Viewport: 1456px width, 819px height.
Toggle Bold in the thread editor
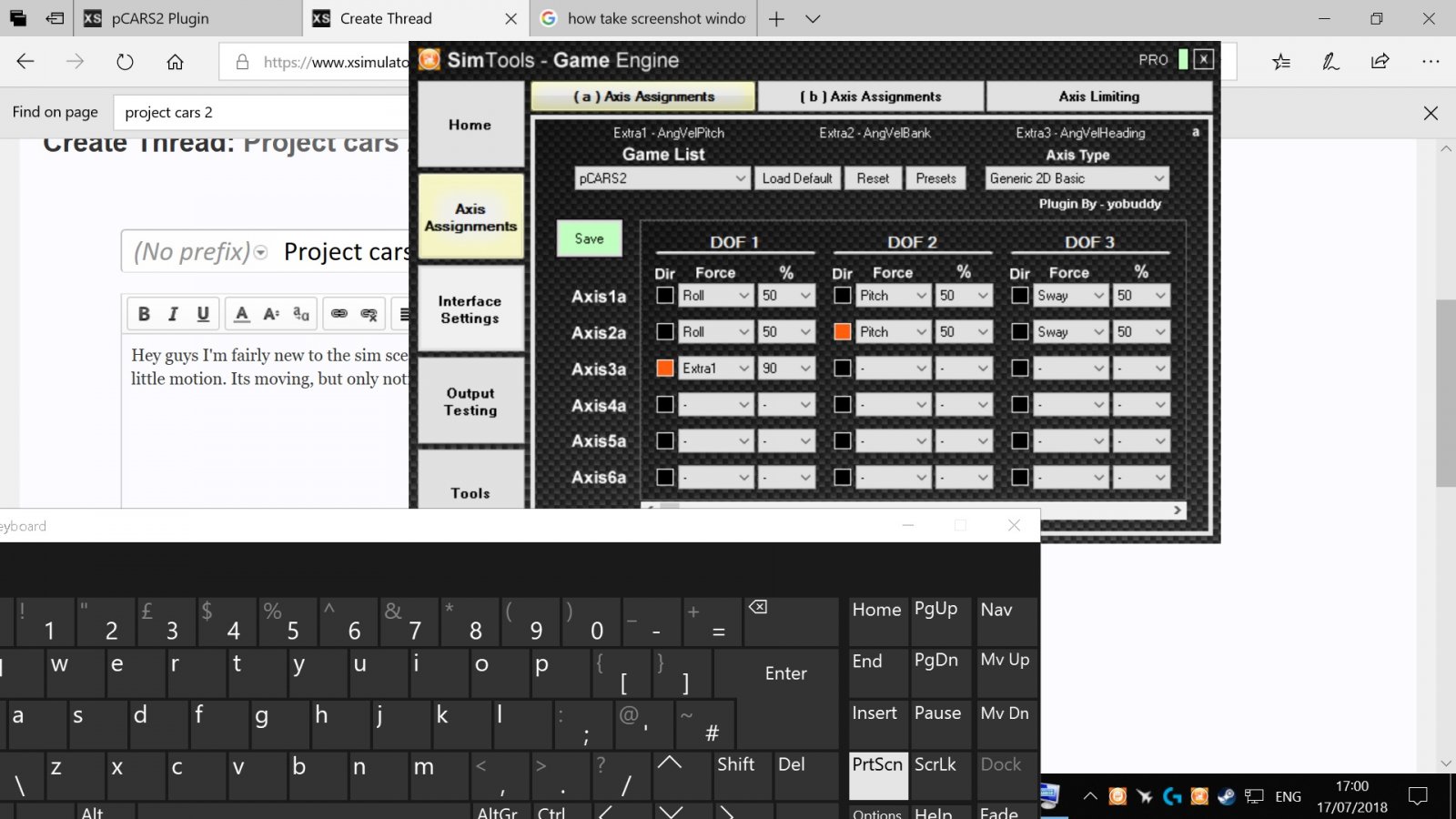pos(144,314)
